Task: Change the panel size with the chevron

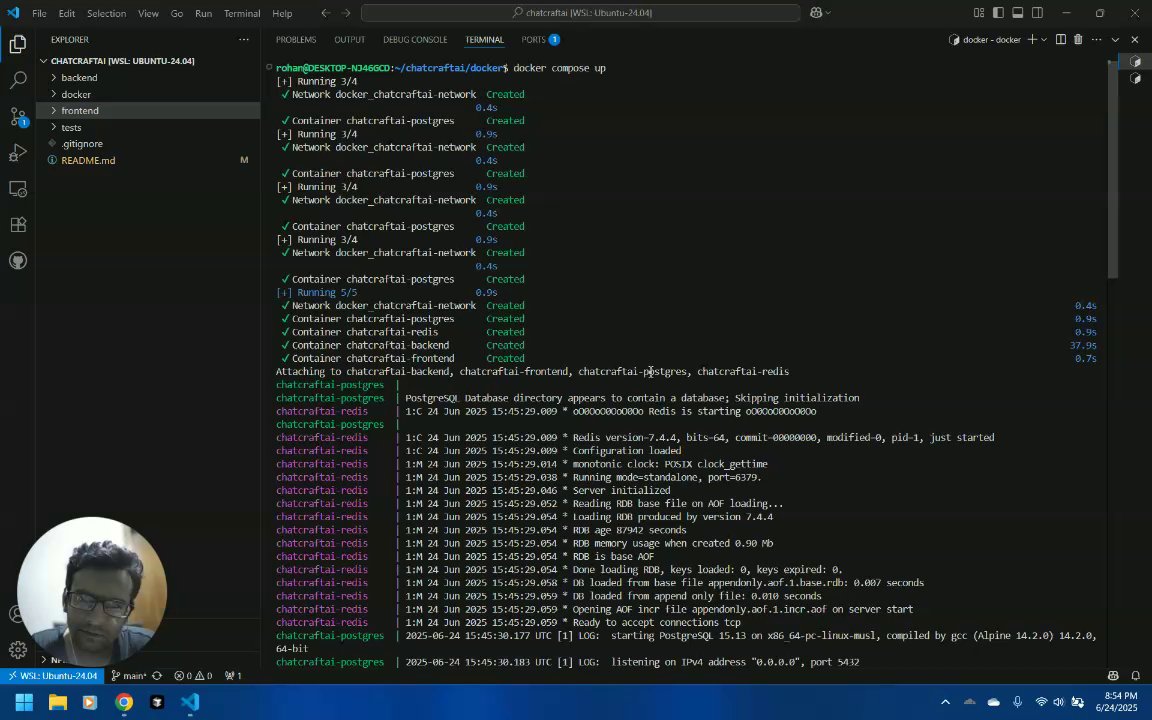Action: pos(1115,40)
